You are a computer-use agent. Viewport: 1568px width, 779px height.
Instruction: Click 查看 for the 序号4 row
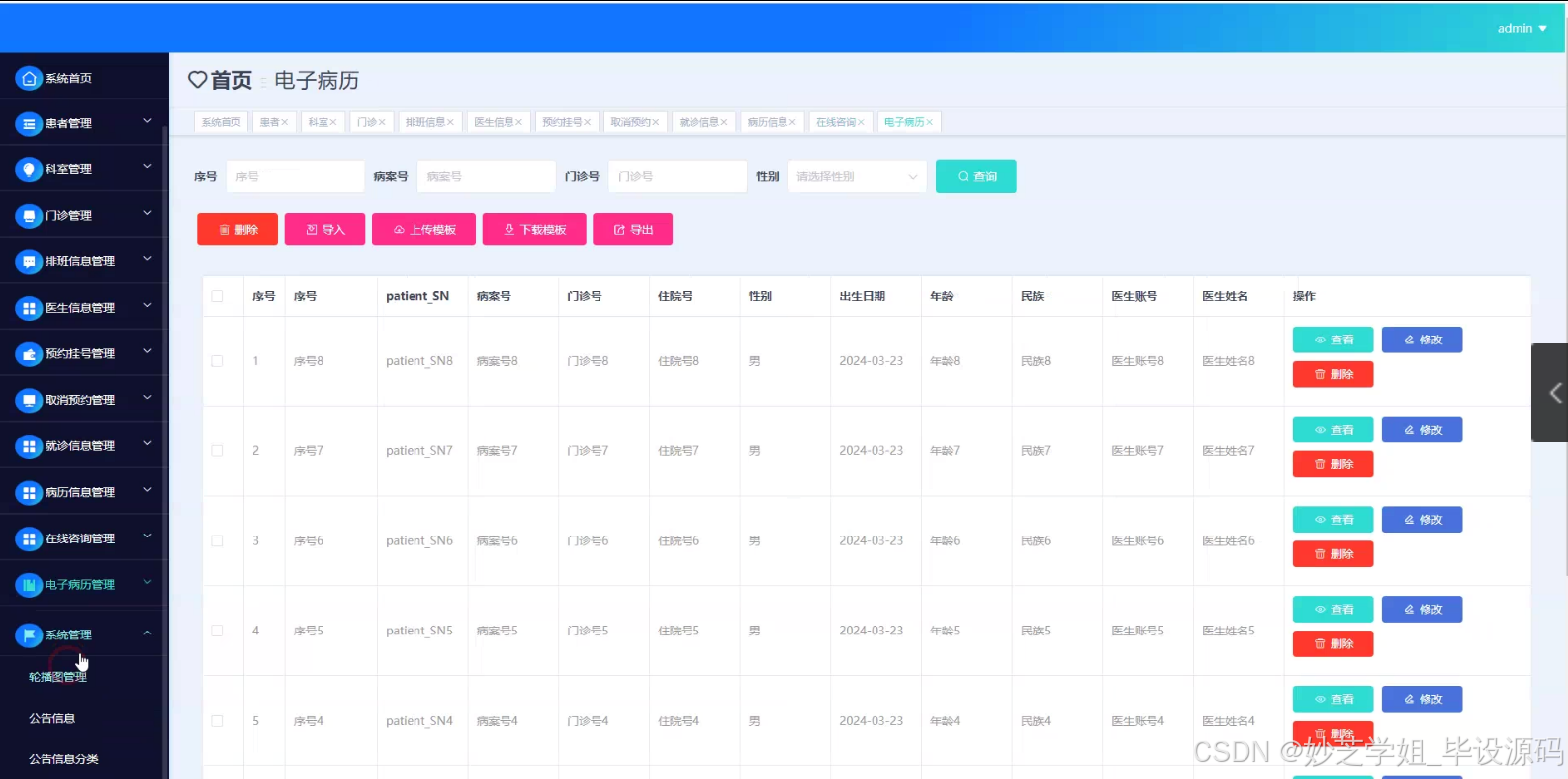(1333, 699)
